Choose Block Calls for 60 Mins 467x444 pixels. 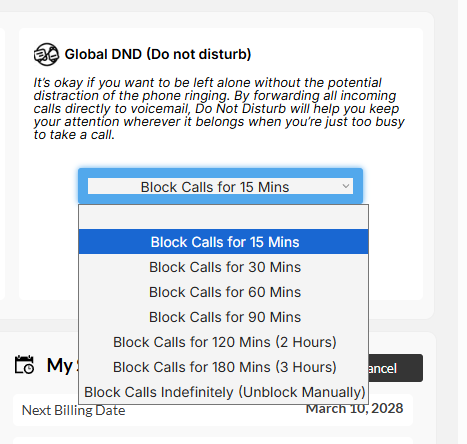click(223, 292)
